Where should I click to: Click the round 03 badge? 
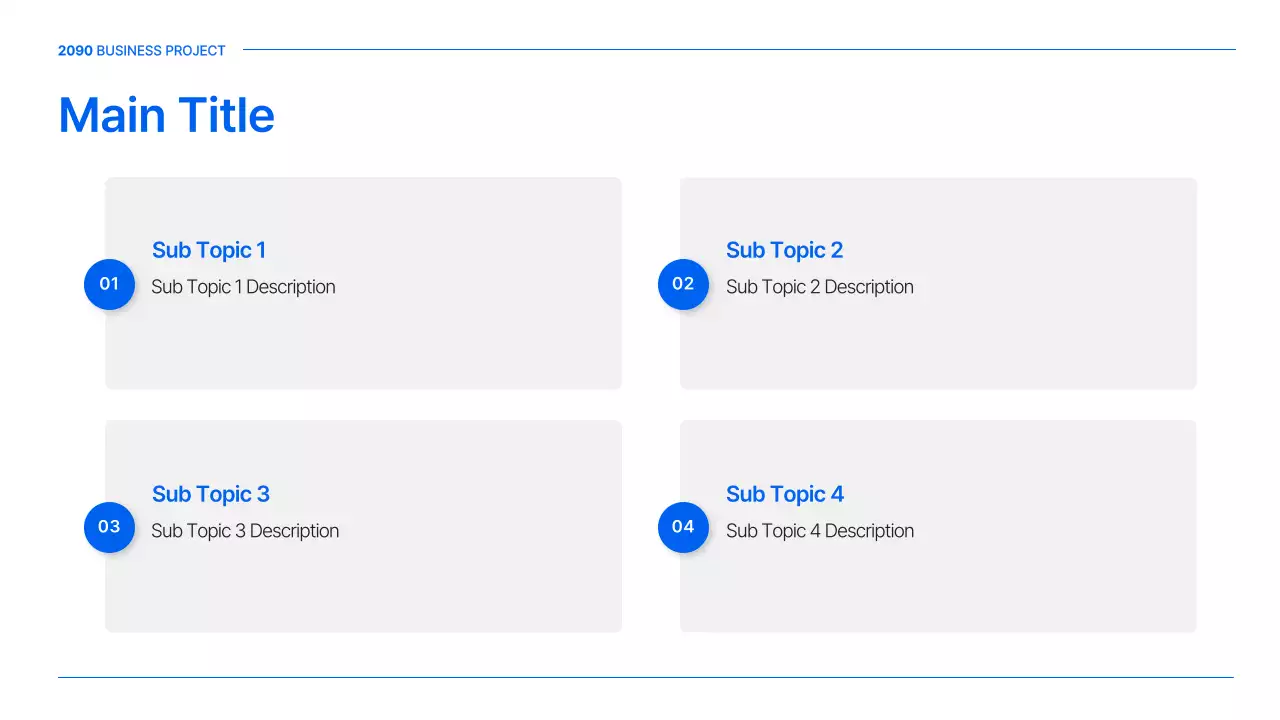[x=109, y=527]
